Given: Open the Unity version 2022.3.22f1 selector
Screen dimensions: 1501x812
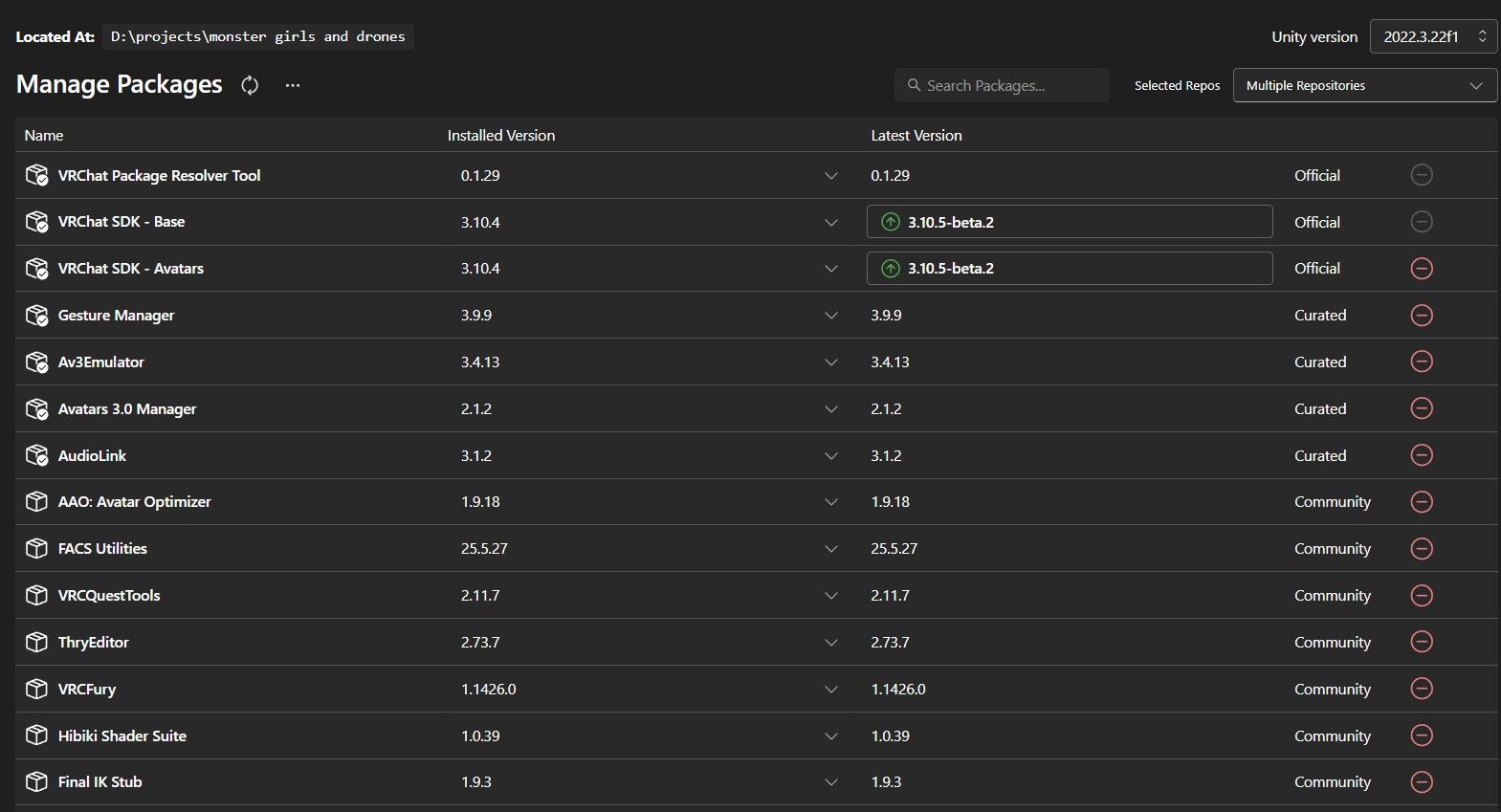Looking at the screenshot, I should (x=1433, y=36).
